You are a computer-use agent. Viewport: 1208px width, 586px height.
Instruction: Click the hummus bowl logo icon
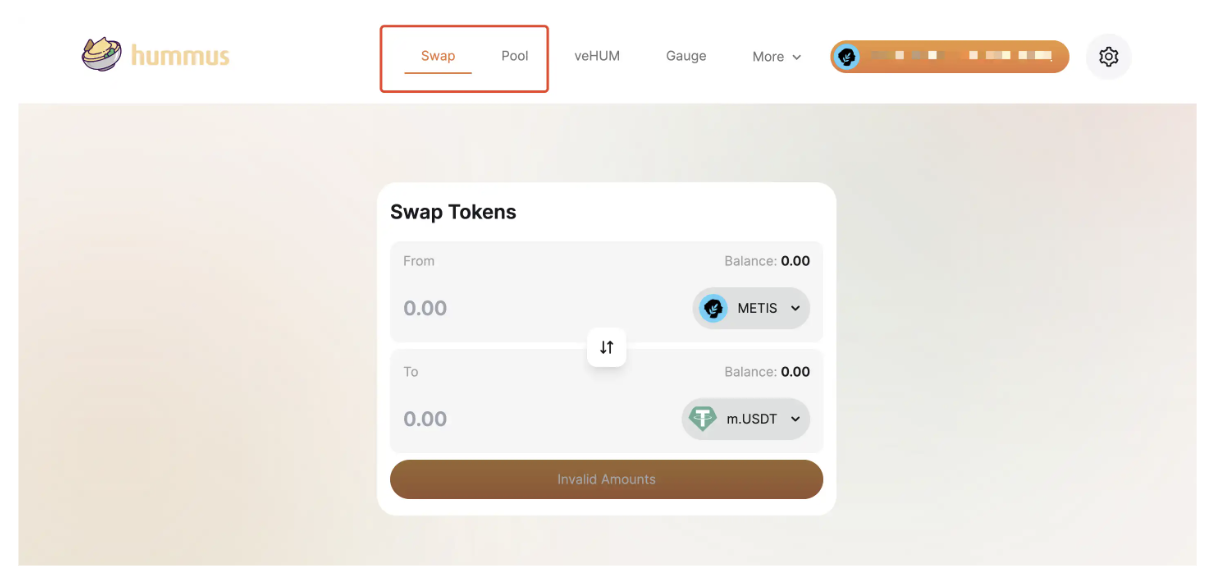pyautogui.click(x=101, y=54)
